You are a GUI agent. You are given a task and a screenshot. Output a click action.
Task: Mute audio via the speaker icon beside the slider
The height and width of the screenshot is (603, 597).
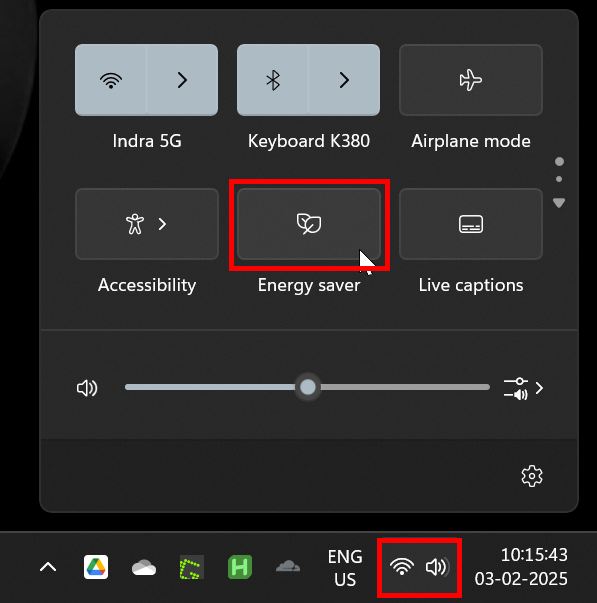tap(87, 388)
